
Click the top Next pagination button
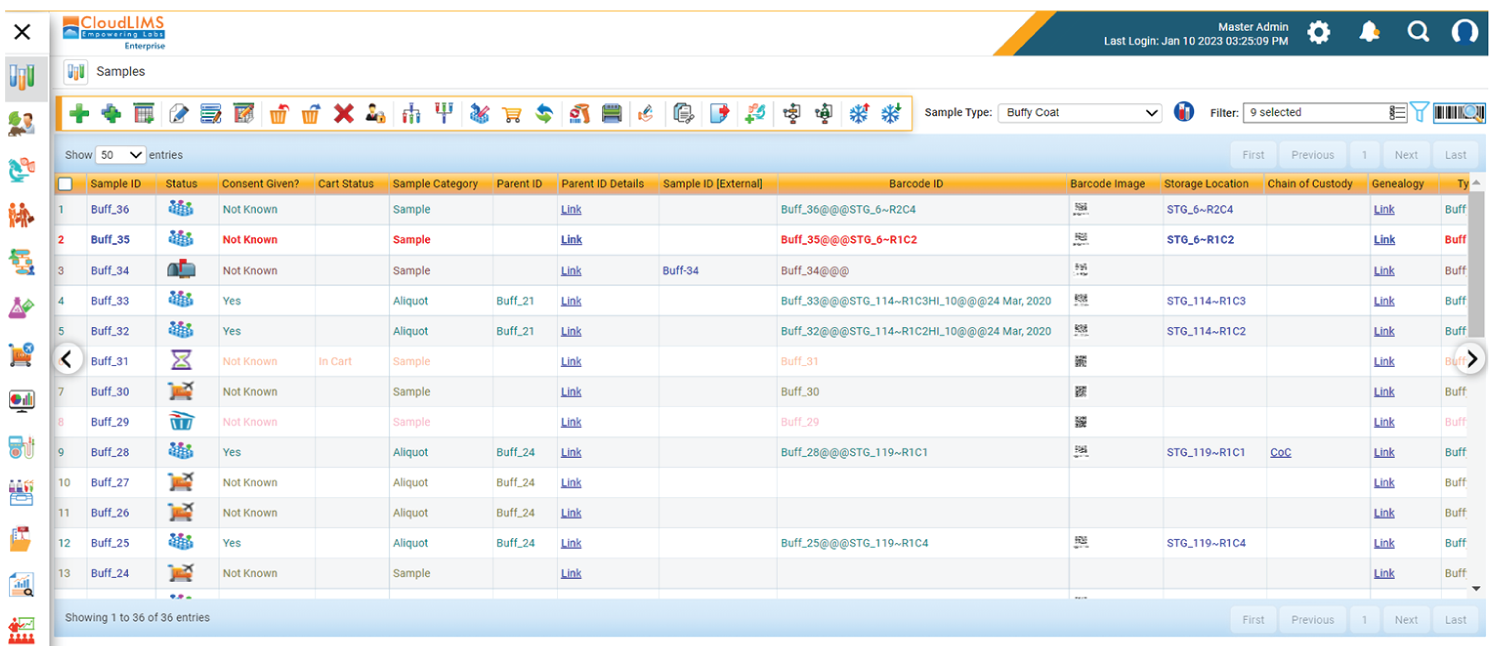coord(1406,155)
